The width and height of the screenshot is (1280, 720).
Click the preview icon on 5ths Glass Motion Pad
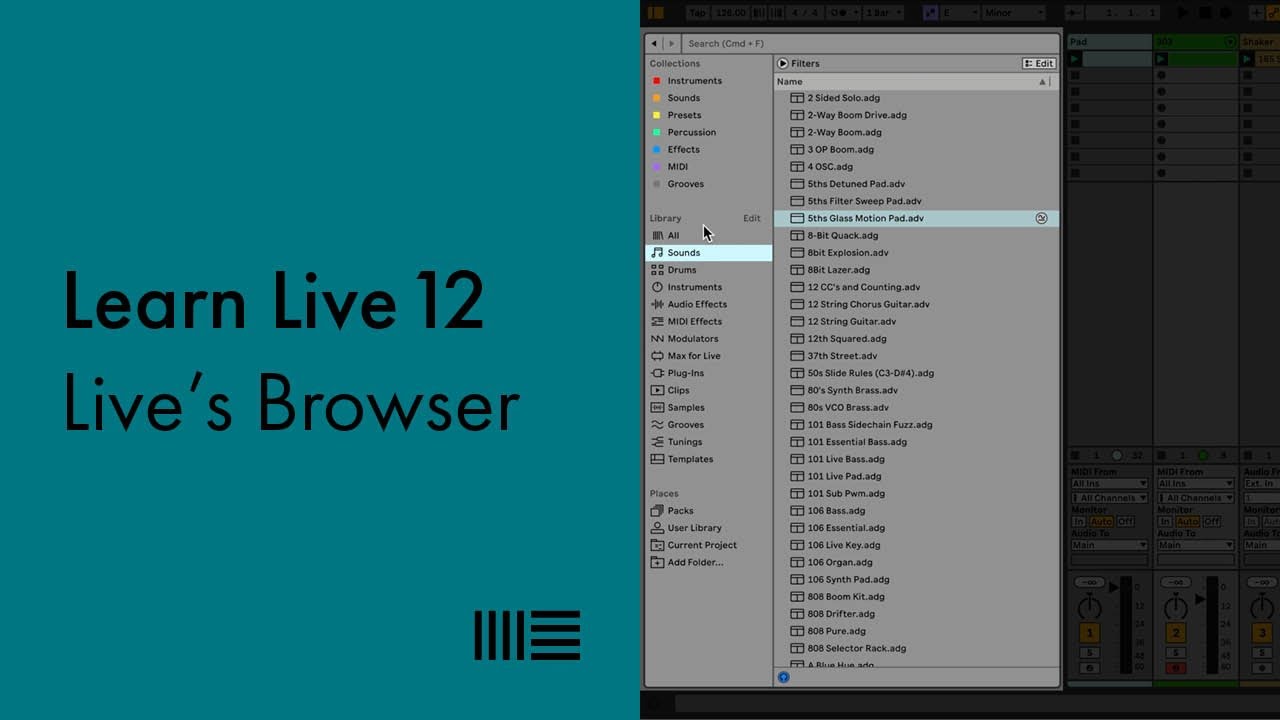pyautogui.click(x=1041, y=218)
